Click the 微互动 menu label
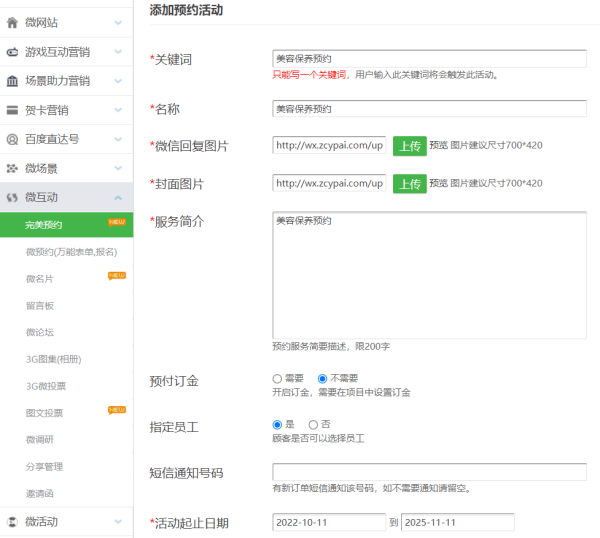 click(41, 197)
